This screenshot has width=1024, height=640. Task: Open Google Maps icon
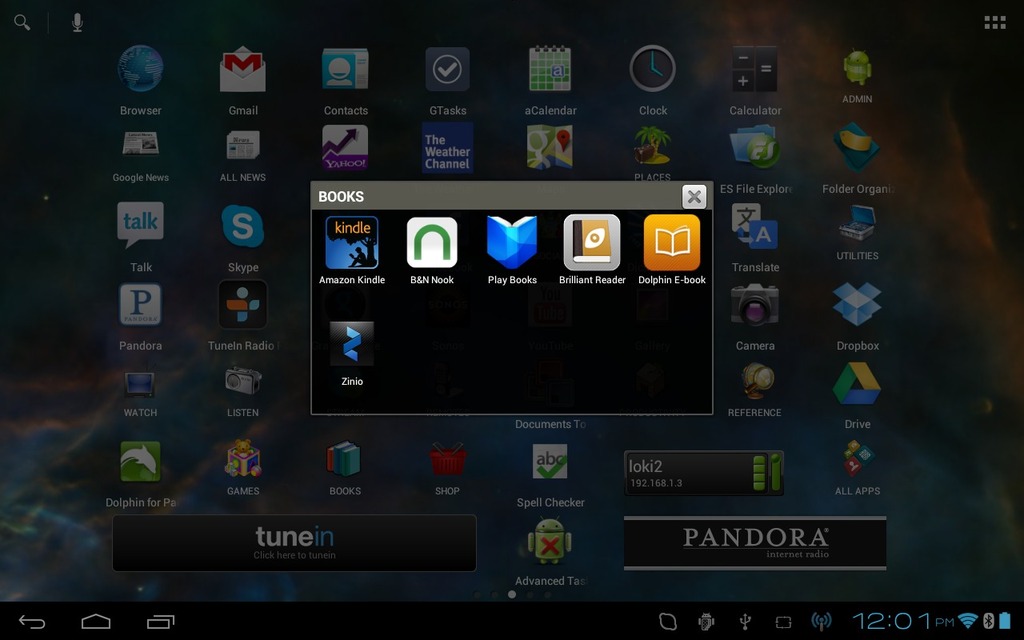pos(550,147)
